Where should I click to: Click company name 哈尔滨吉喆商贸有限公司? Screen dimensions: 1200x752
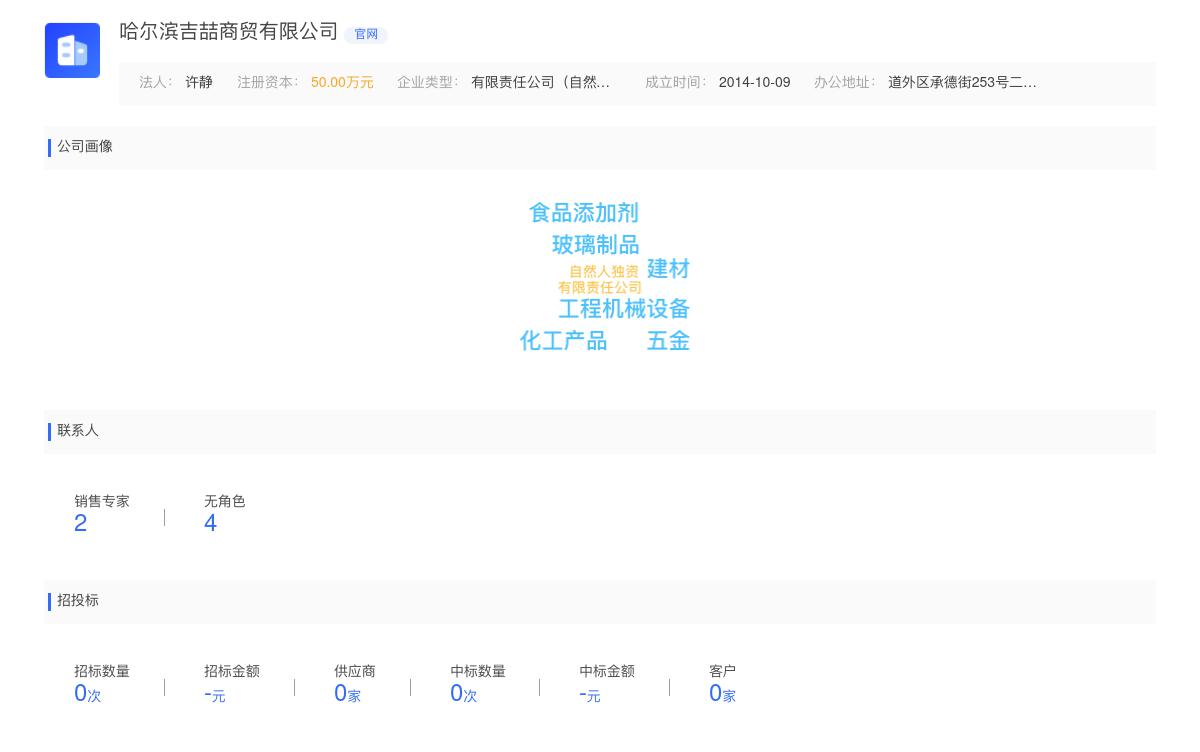(229, 32)
